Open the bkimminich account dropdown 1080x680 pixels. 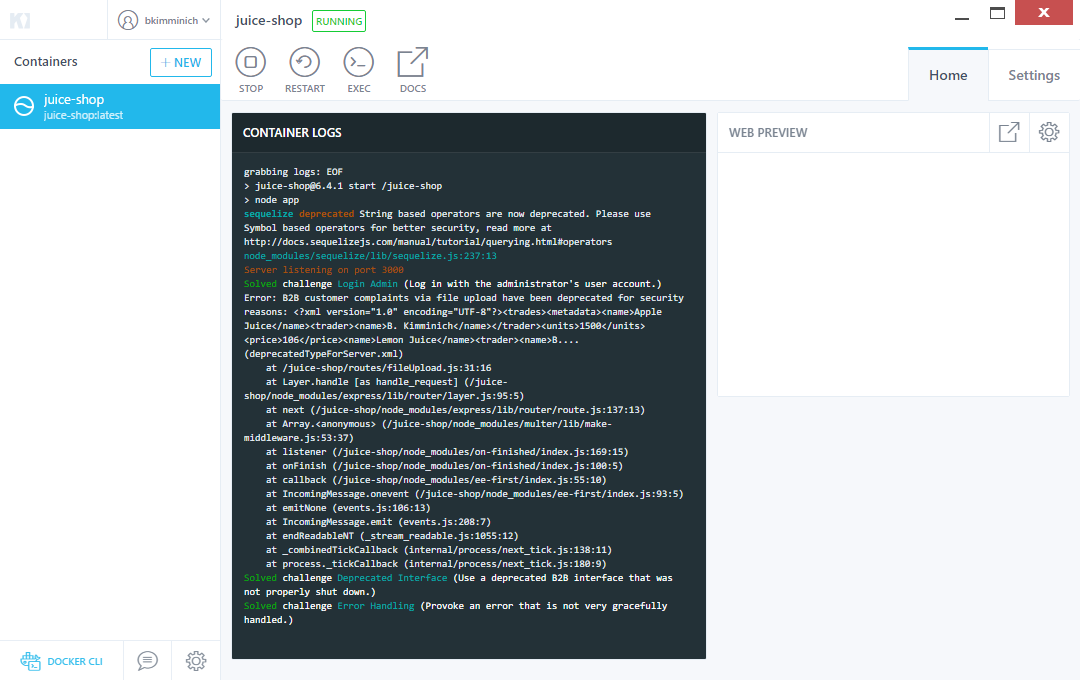click(165, 20)
